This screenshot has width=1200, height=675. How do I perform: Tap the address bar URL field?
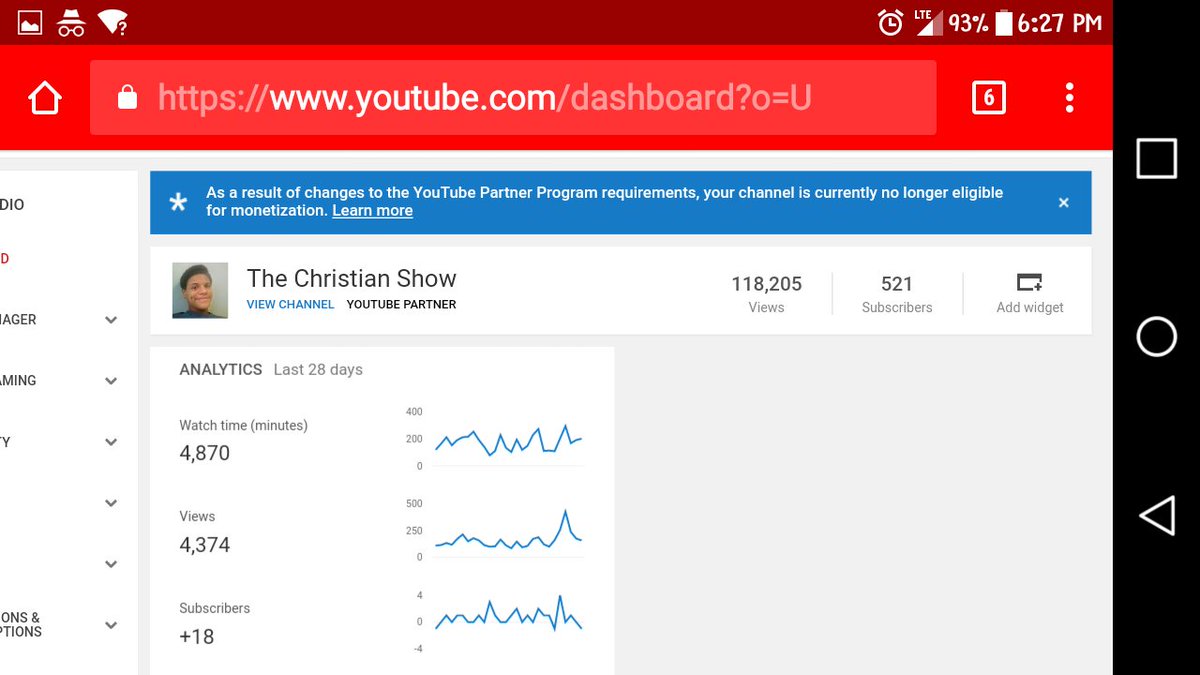click(513, 97)
